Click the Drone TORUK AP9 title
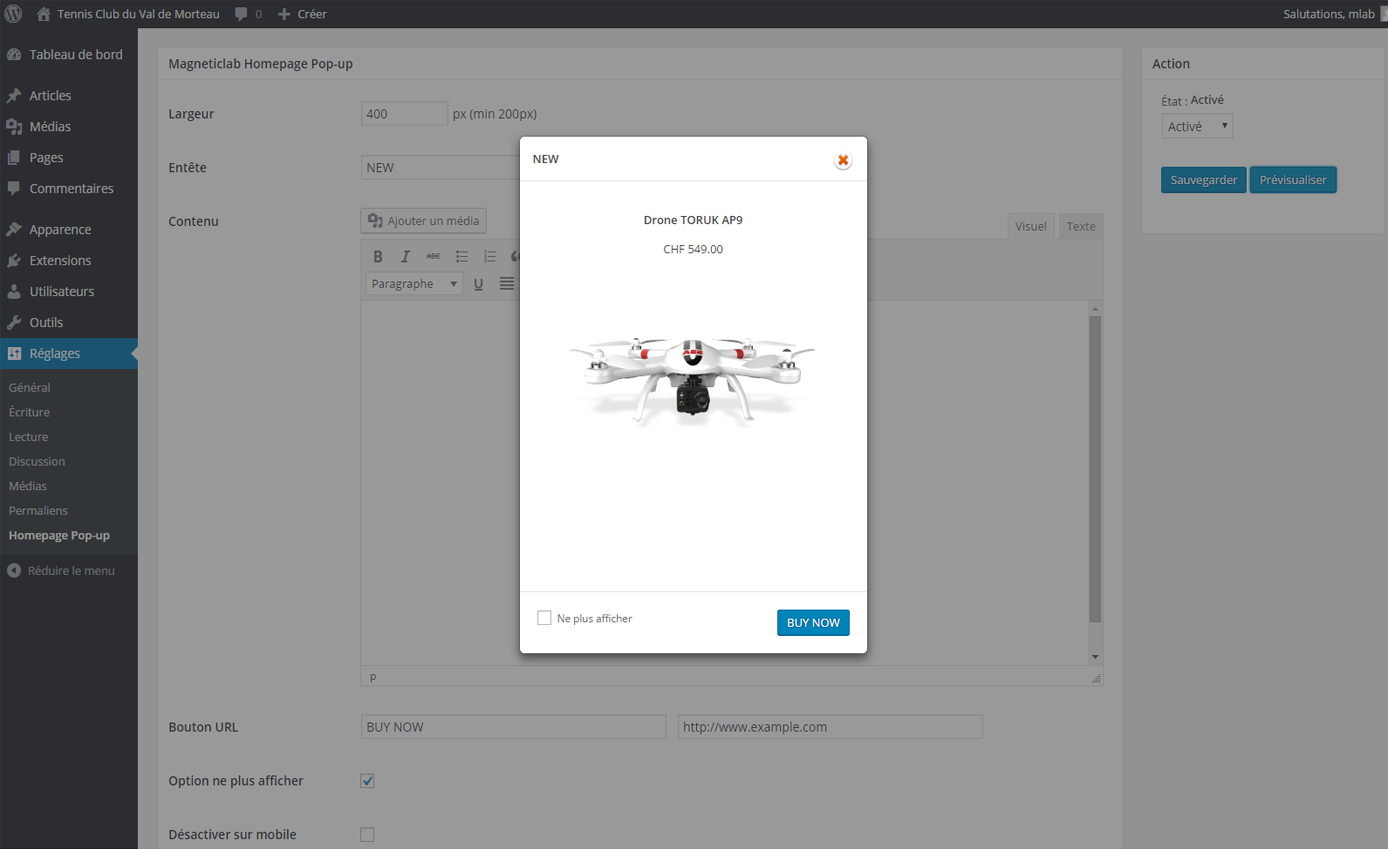Image resolution: width=1388 pixels, height=849 pixels. (693, 220)
